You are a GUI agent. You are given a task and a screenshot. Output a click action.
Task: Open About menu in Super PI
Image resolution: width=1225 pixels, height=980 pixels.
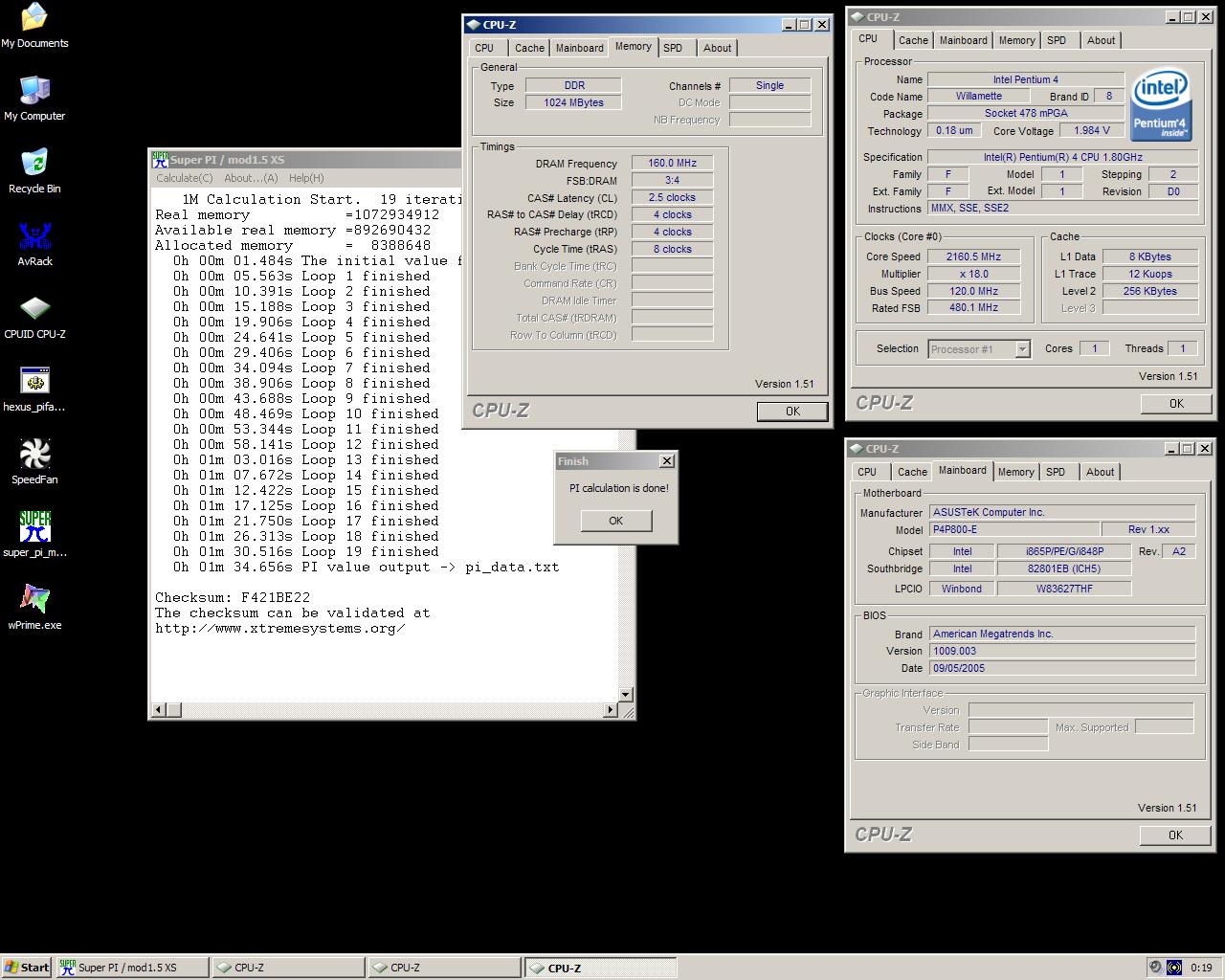click(x=251, y=178)
